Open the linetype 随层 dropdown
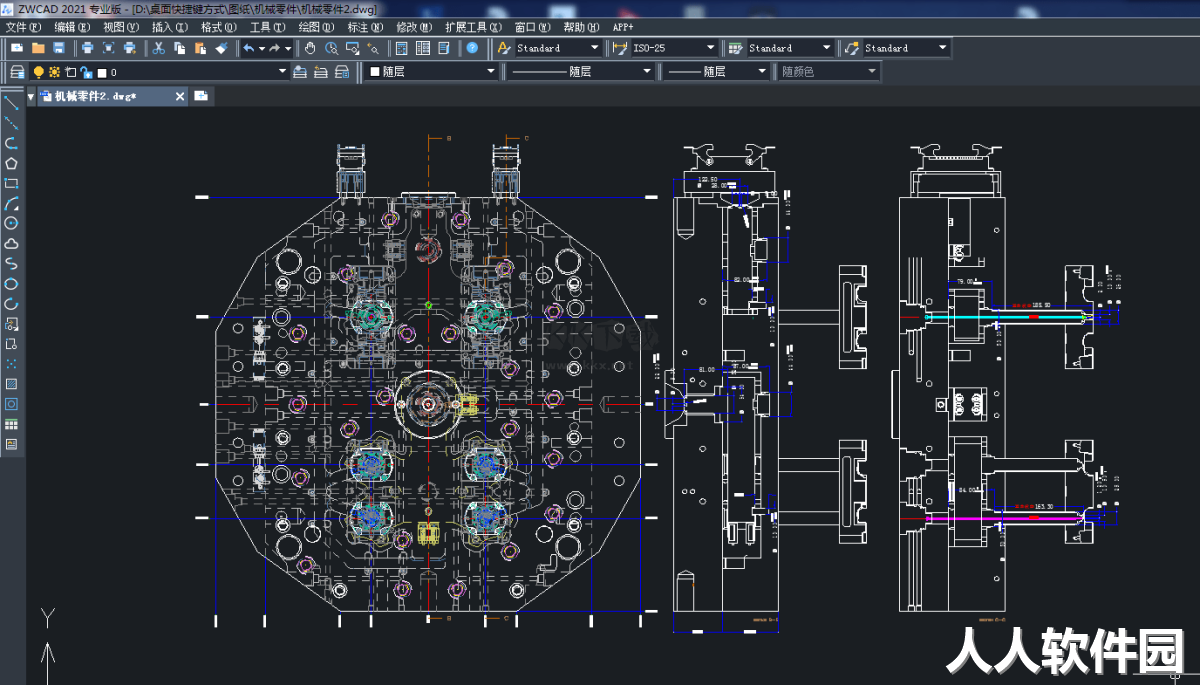This screenshot has width=1200, height=685. click(x=581, y=72)
